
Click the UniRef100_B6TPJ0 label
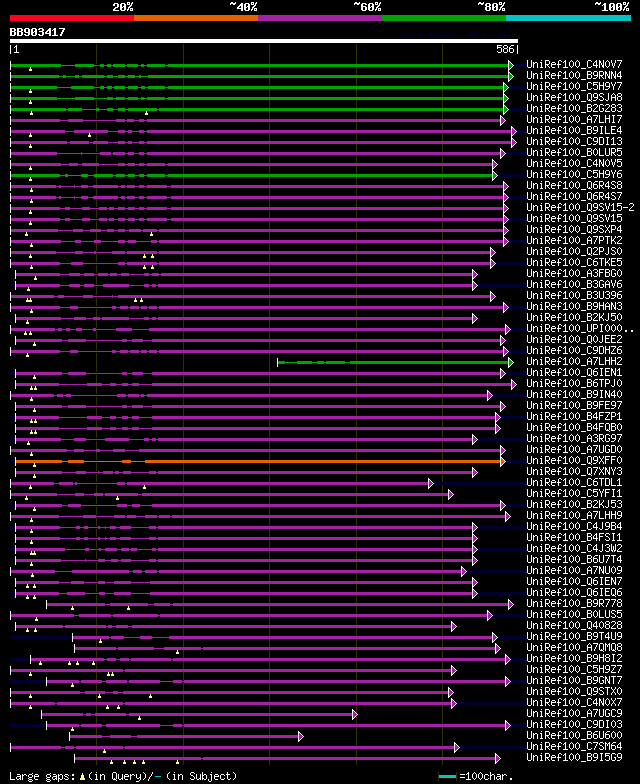point(574,384)
